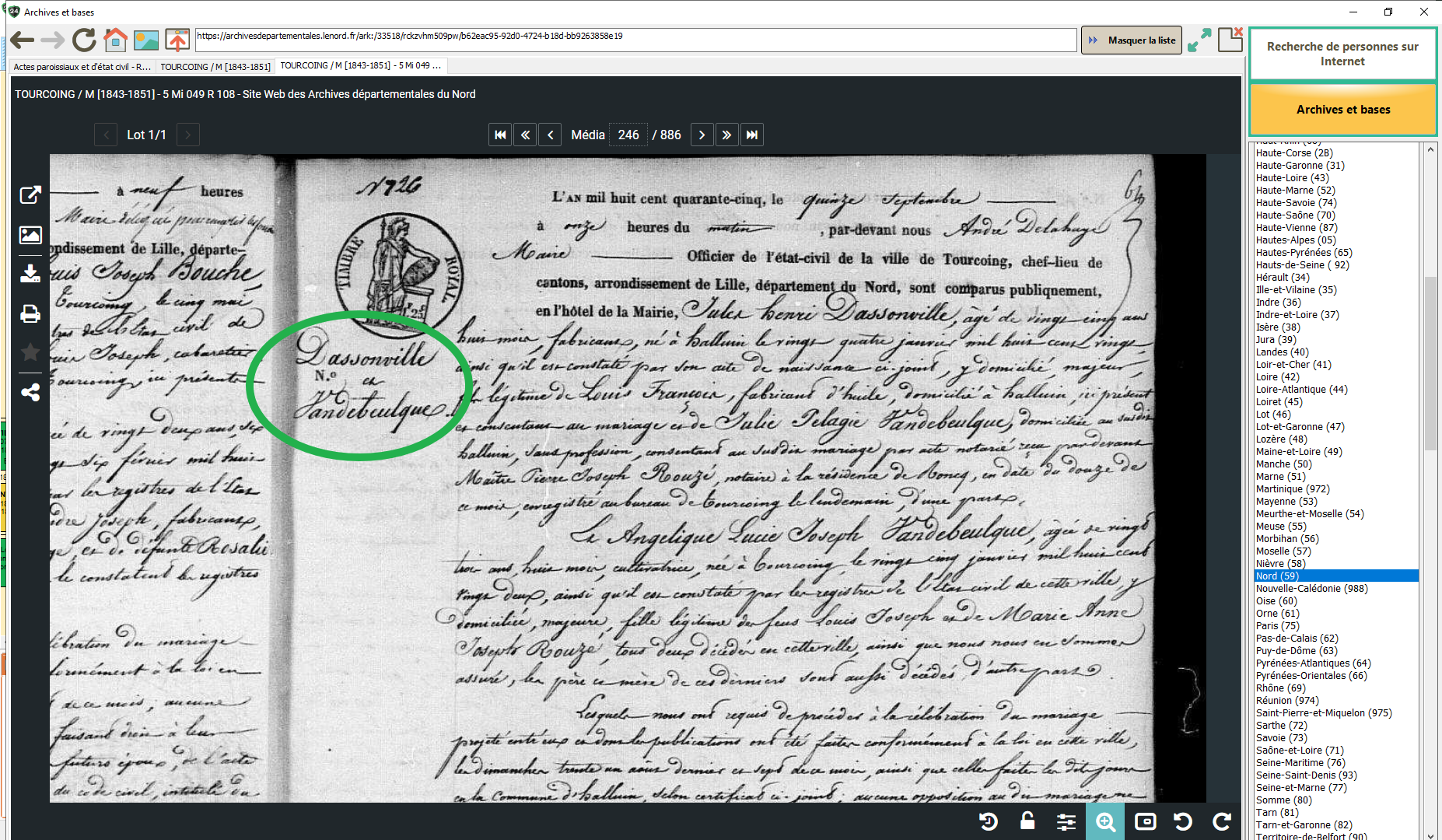Open the image adjustment sliders

point(1066,821)
